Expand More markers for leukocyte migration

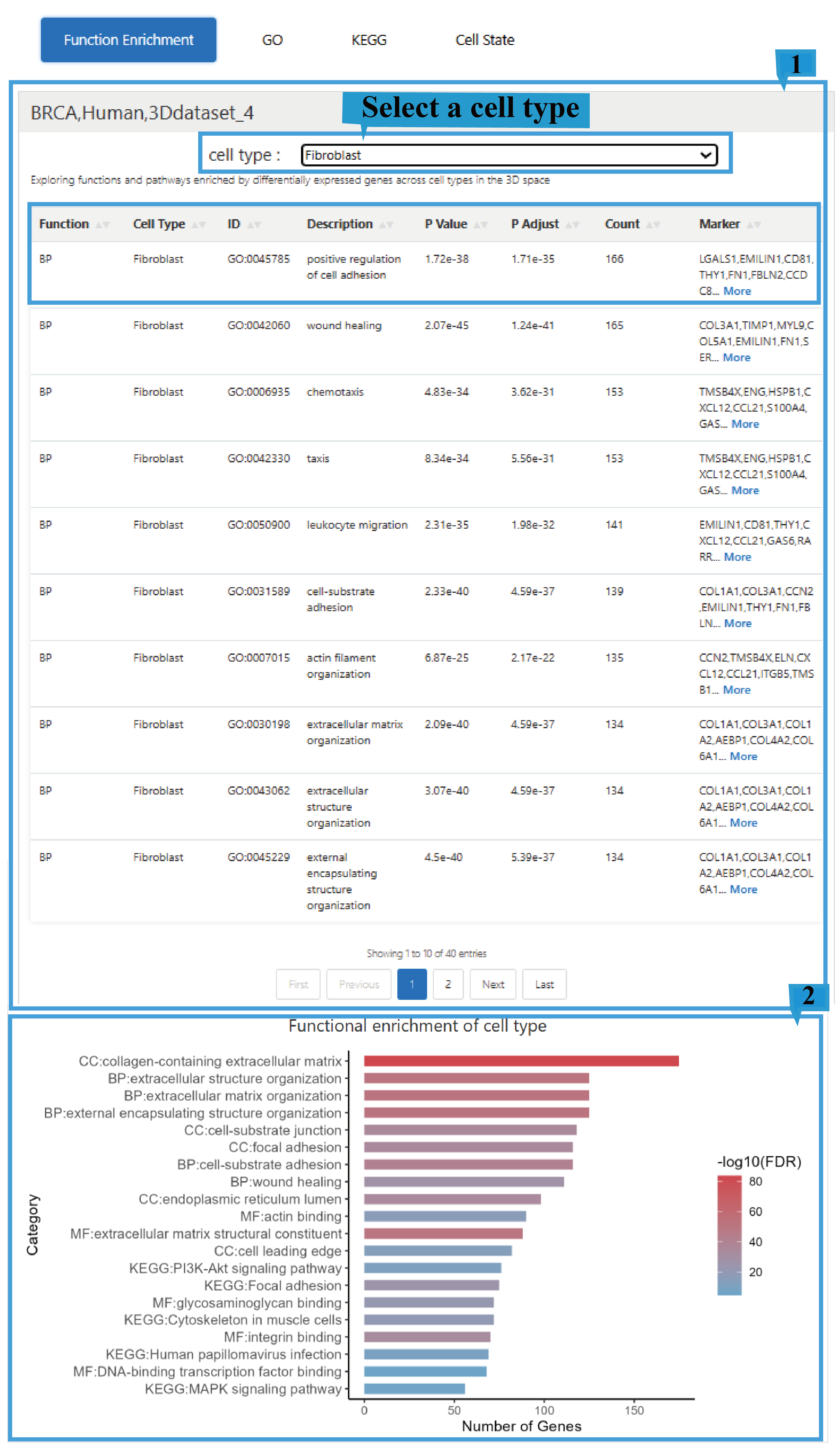pos(738,557)
